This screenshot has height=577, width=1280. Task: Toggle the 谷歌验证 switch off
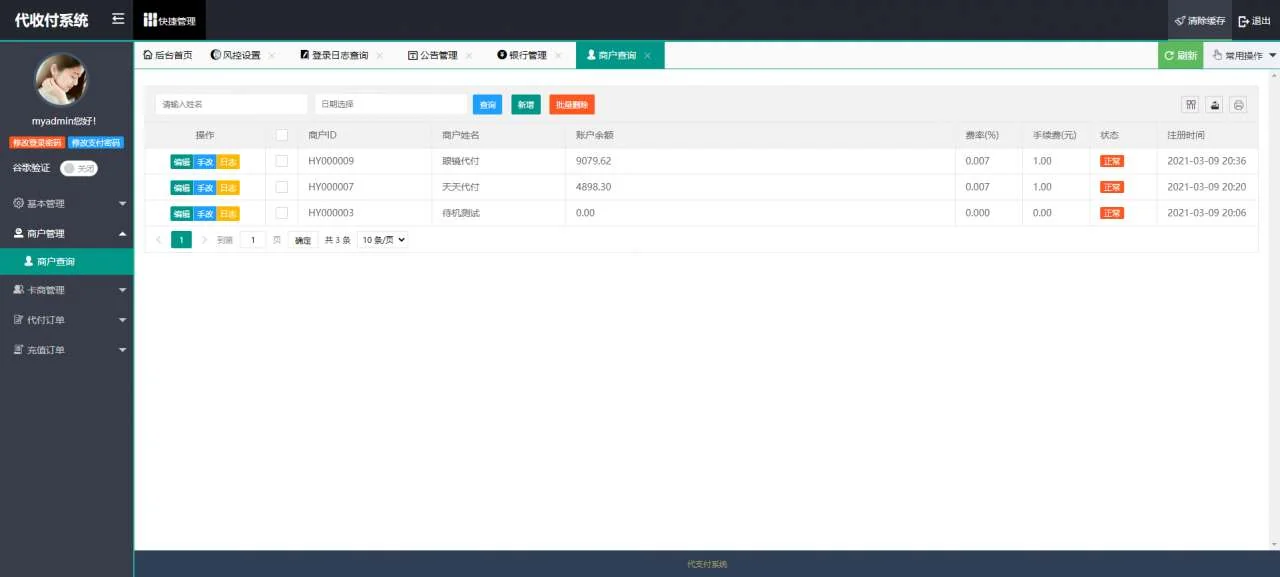[x=79, y=168]
